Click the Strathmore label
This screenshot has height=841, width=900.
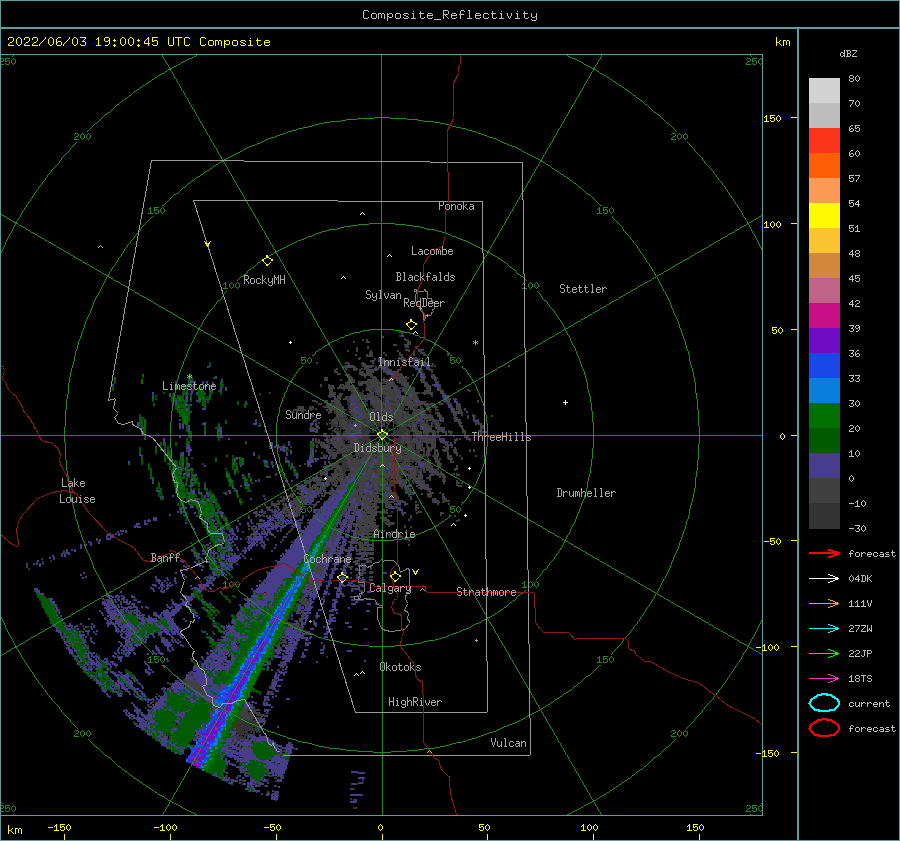coord(486,592)
